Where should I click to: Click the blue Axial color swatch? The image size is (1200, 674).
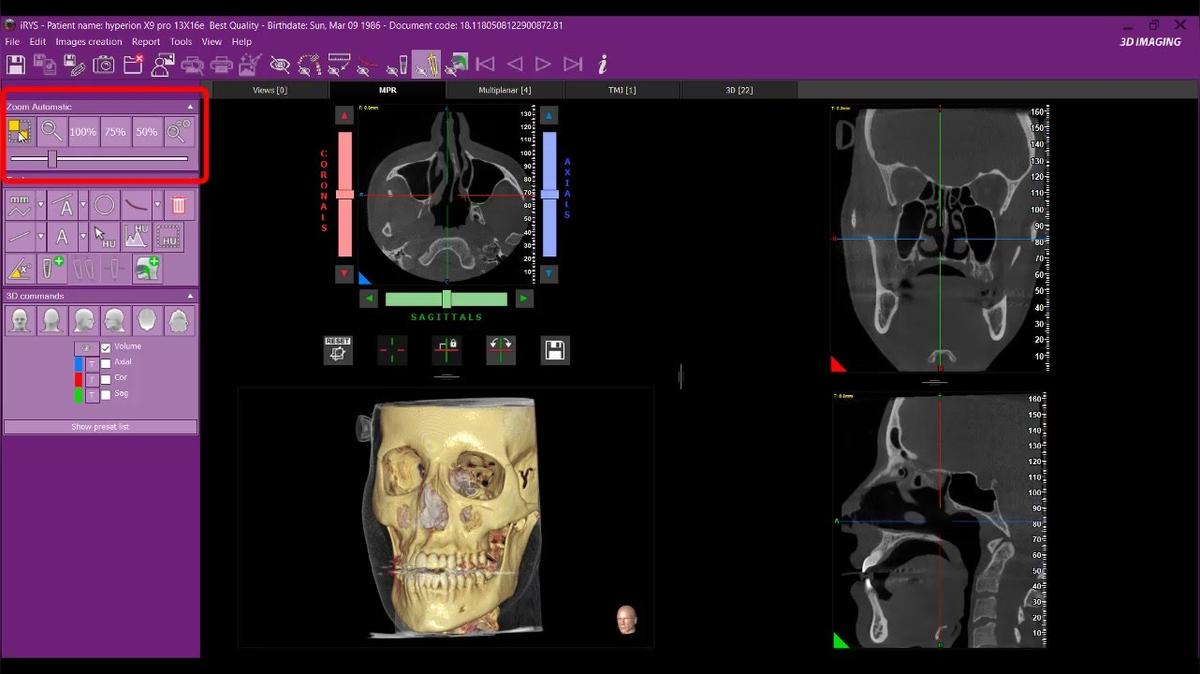[78, 363]
